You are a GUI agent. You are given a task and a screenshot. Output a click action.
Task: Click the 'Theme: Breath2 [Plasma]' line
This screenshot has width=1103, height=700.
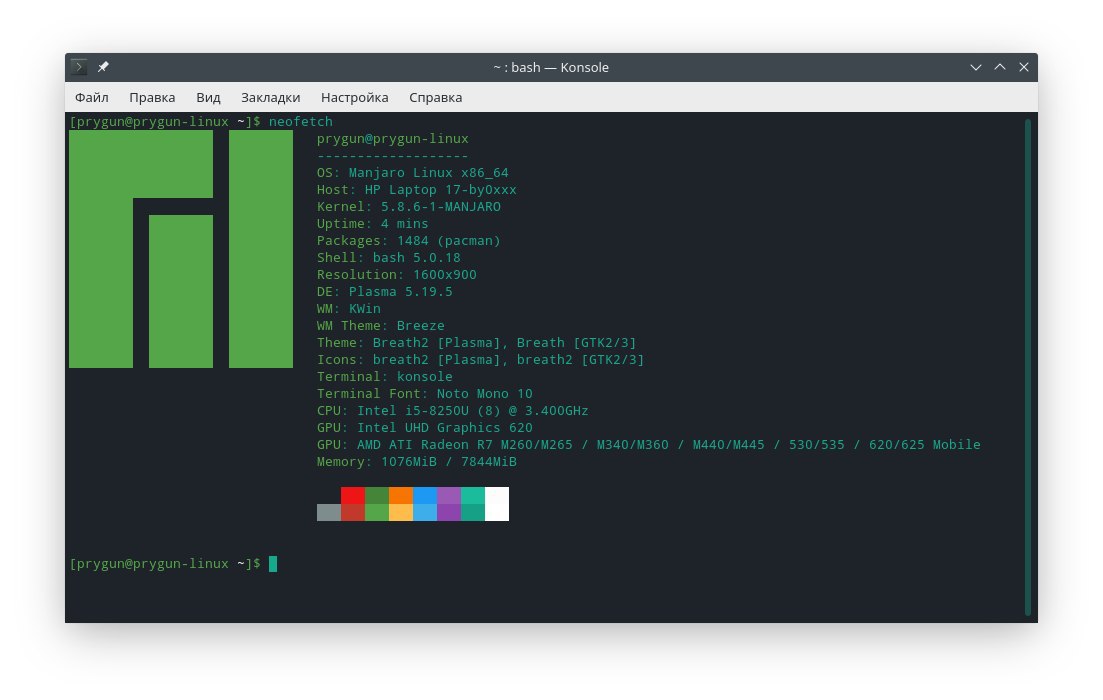coord(476,343)
